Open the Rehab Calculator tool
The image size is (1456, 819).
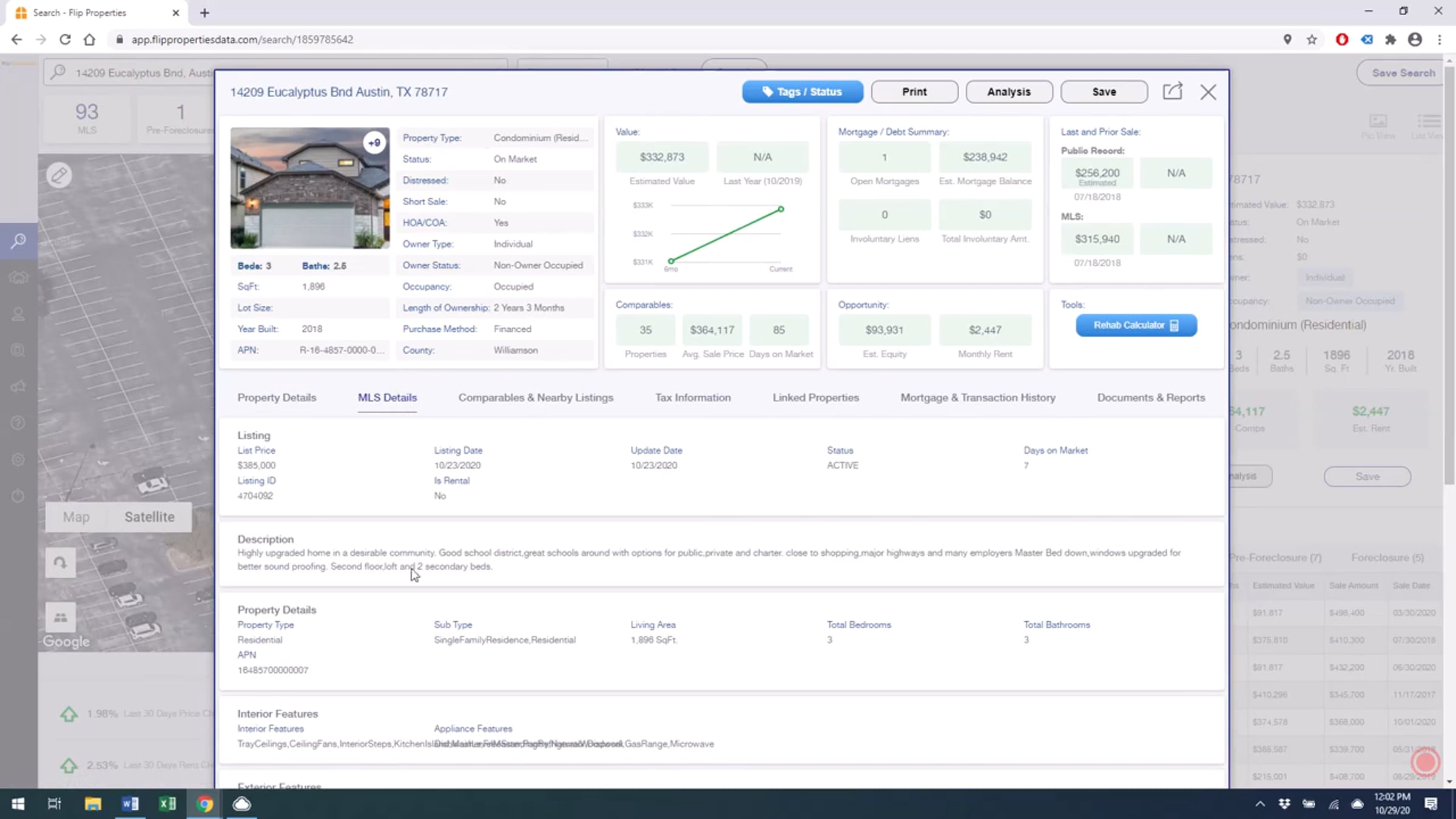[1136, 325]
